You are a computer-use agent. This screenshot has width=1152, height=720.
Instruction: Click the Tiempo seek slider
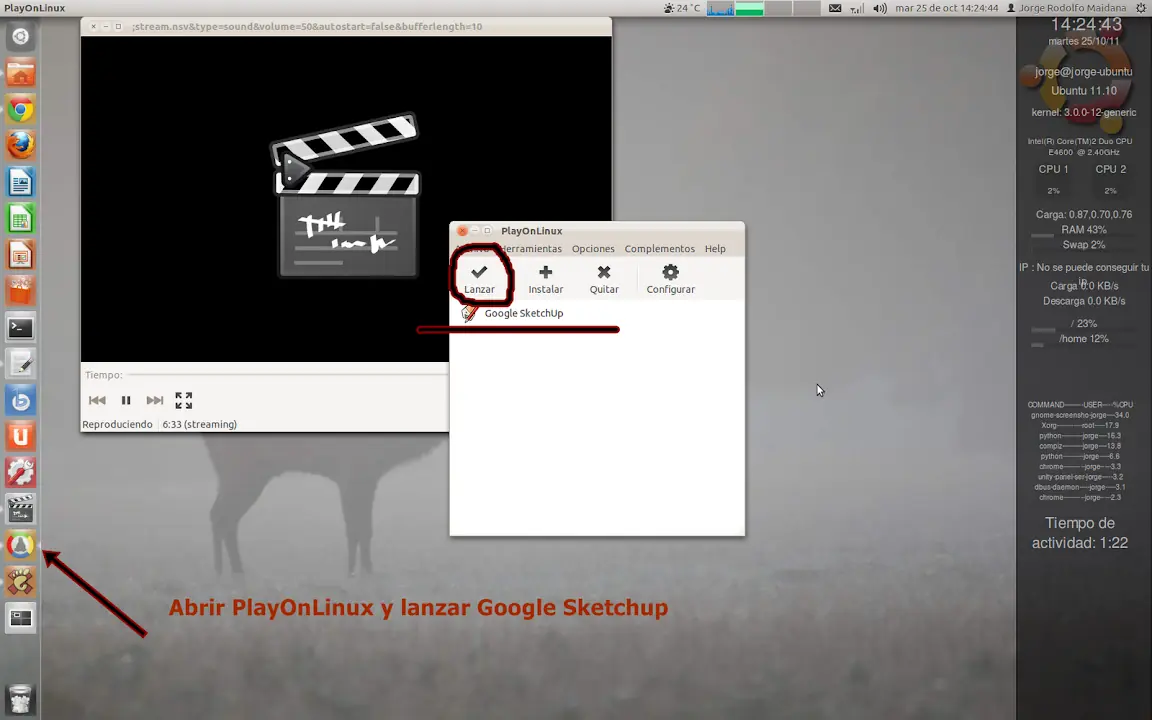coord(287,375)
